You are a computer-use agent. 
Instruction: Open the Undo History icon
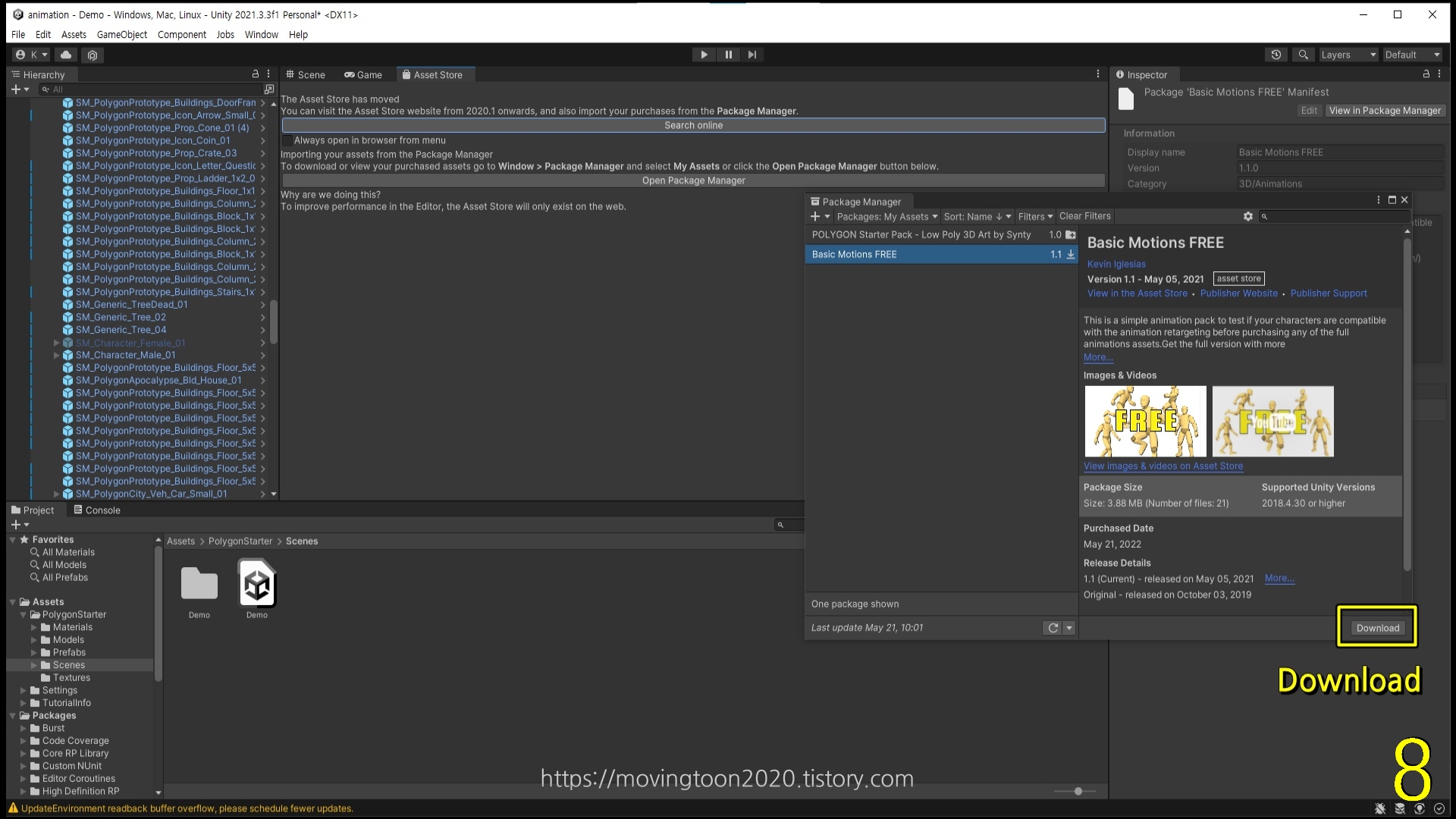pyautogui.click(x=1276, y=55)
